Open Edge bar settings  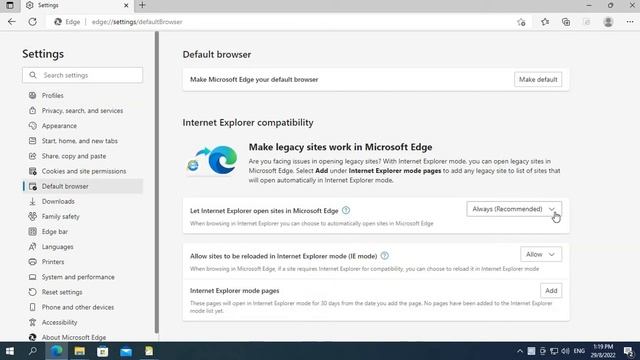coord(83,231)
